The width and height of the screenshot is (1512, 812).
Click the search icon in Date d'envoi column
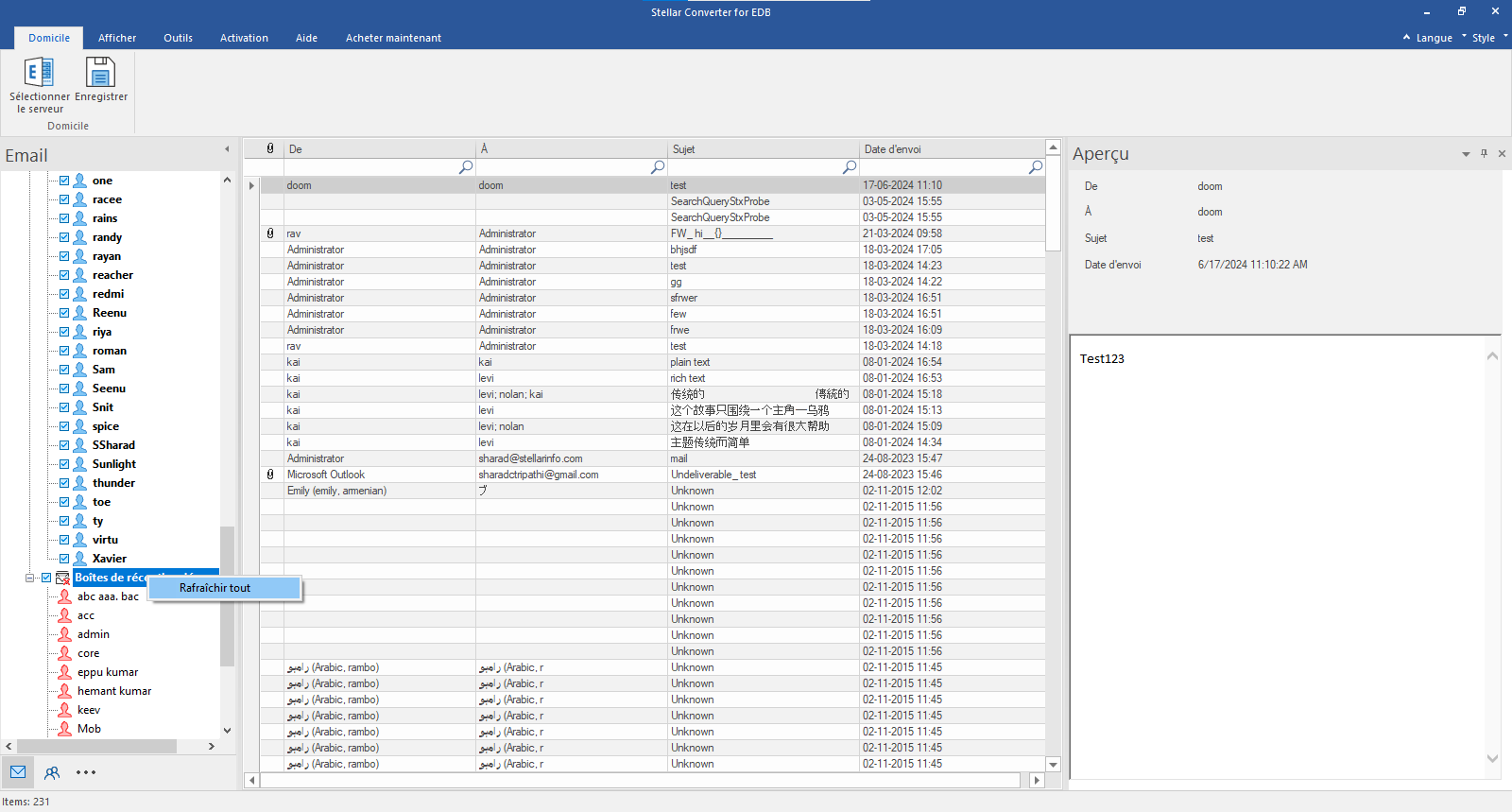click(1036, 166)
